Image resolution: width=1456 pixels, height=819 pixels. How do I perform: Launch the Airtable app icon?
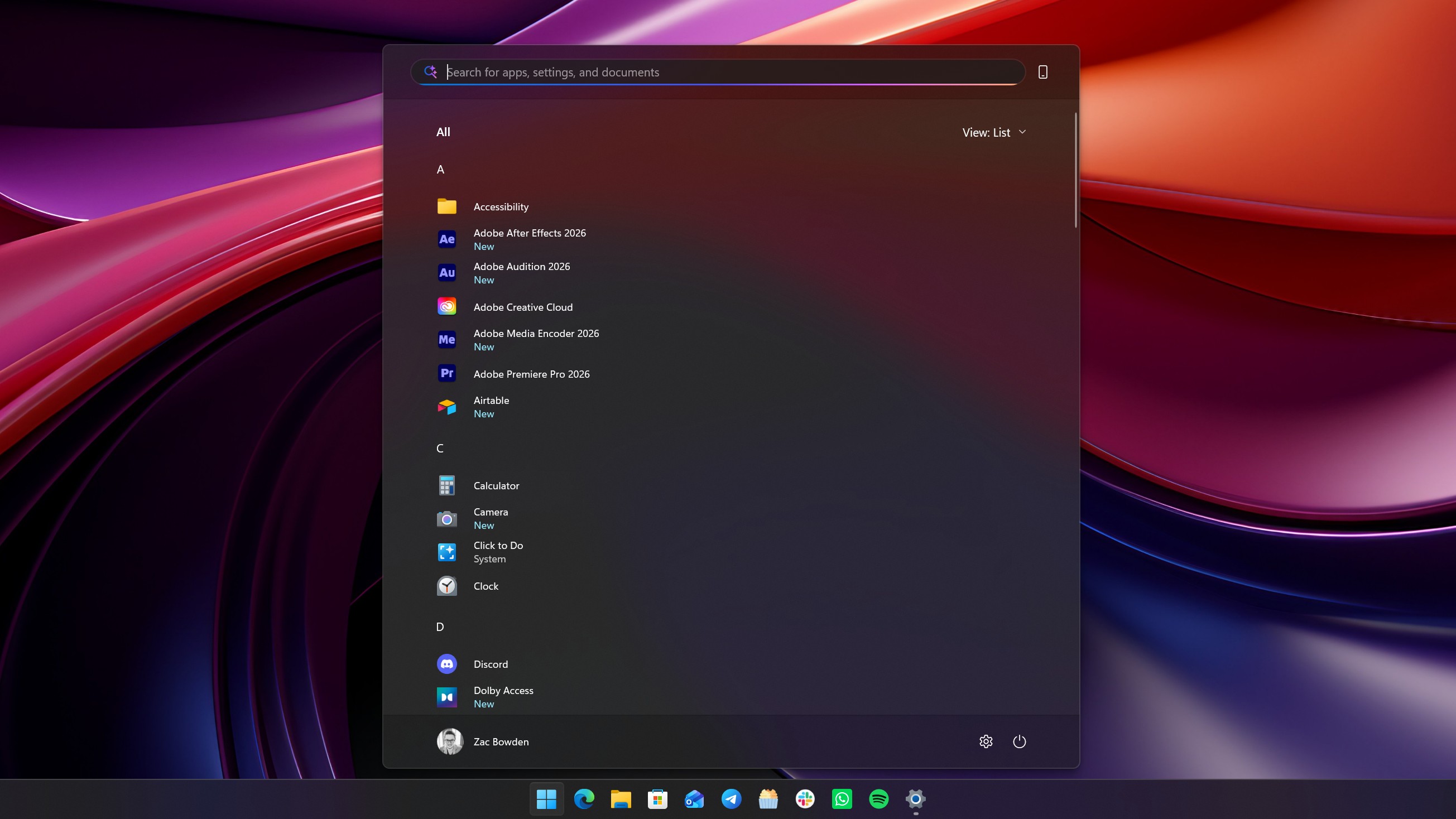[446, 406]
